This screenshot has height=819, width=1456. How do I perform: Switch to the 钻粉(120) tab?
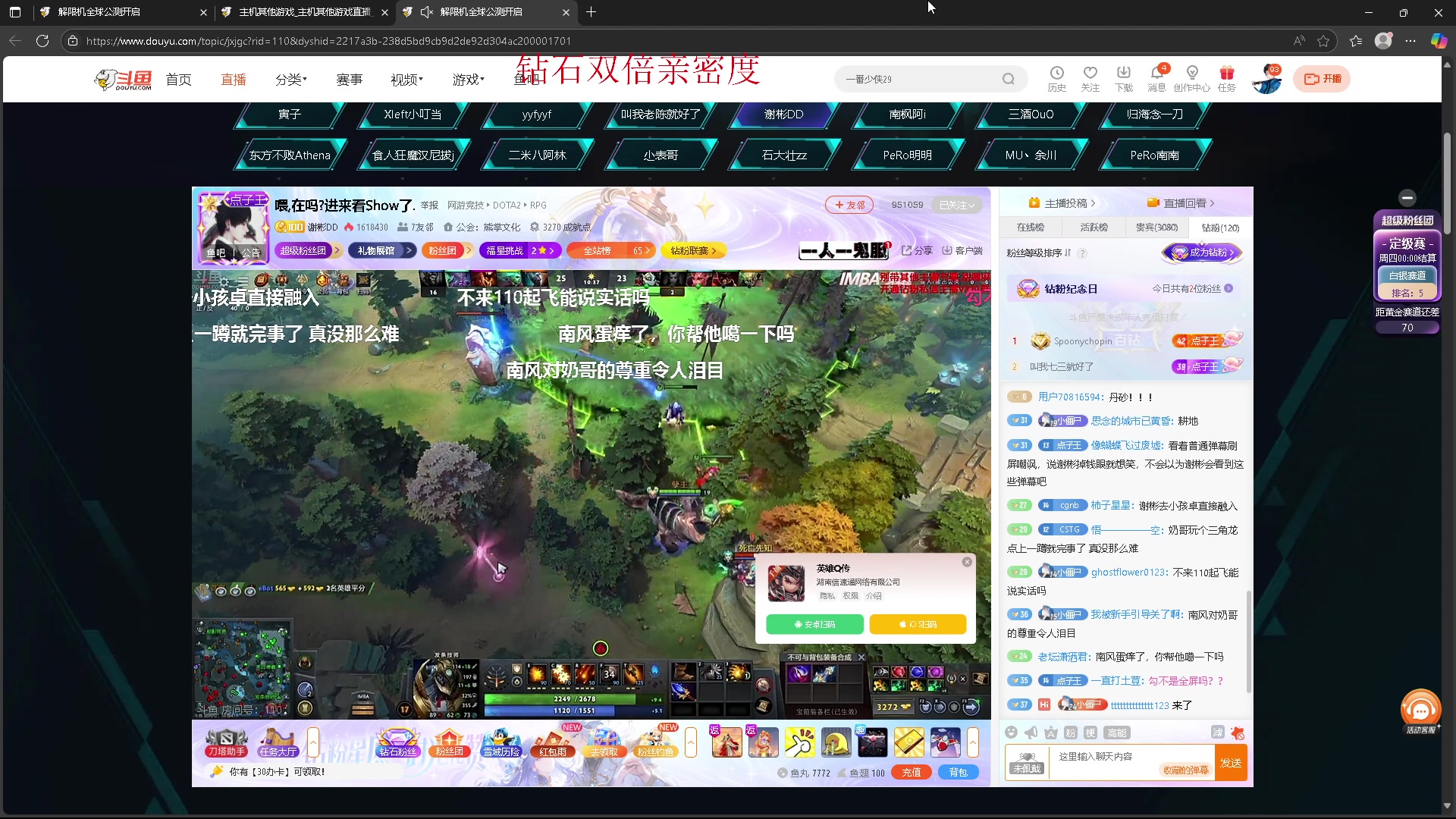tap(1220, 227)
